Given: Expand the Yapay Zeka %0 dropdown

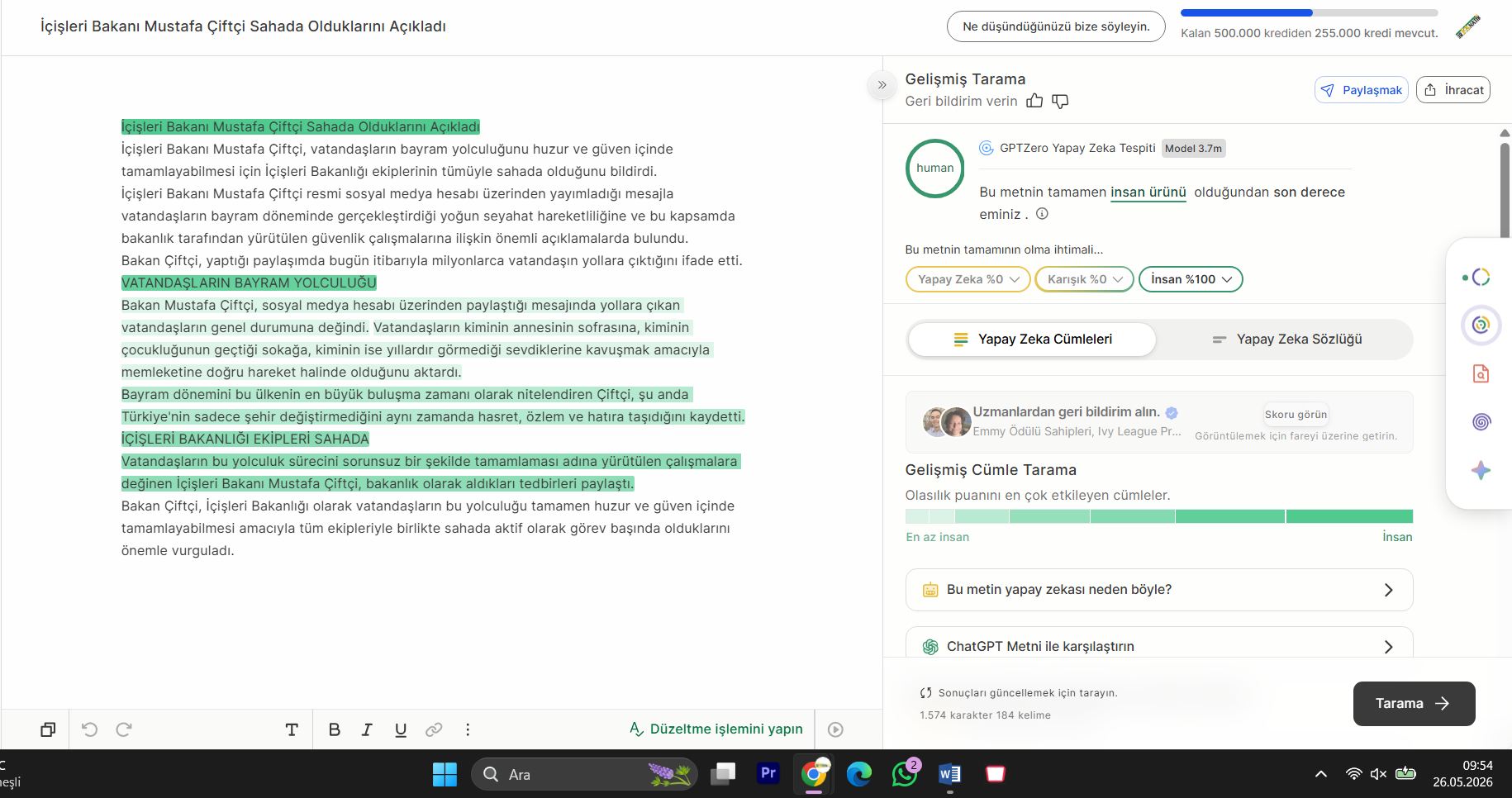Looking at the screenshot, I should coord(968,279).
